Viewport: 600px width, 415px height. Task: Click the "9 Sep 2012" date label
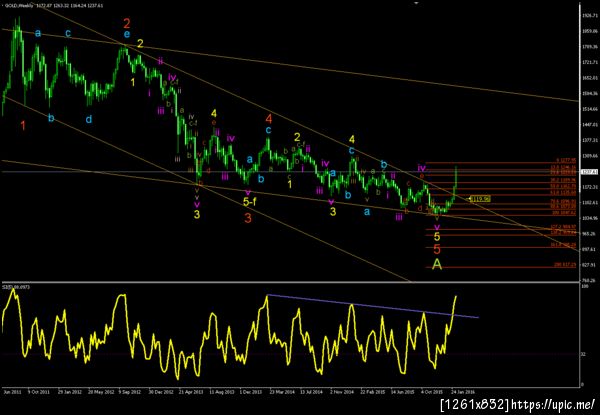pyautogui.click(x=129, y=392)
